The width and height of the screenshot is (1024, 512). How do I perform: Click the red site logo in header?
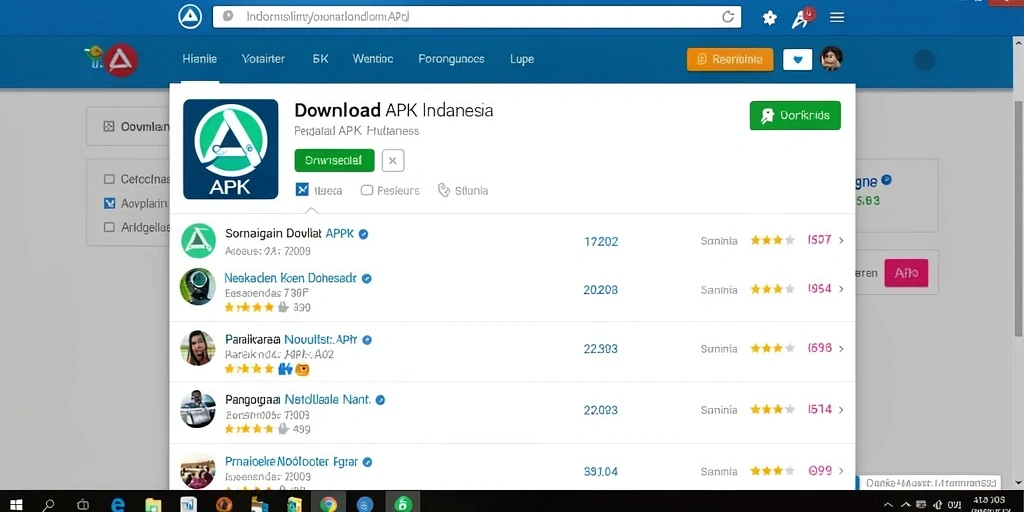[x=120, y=61]
